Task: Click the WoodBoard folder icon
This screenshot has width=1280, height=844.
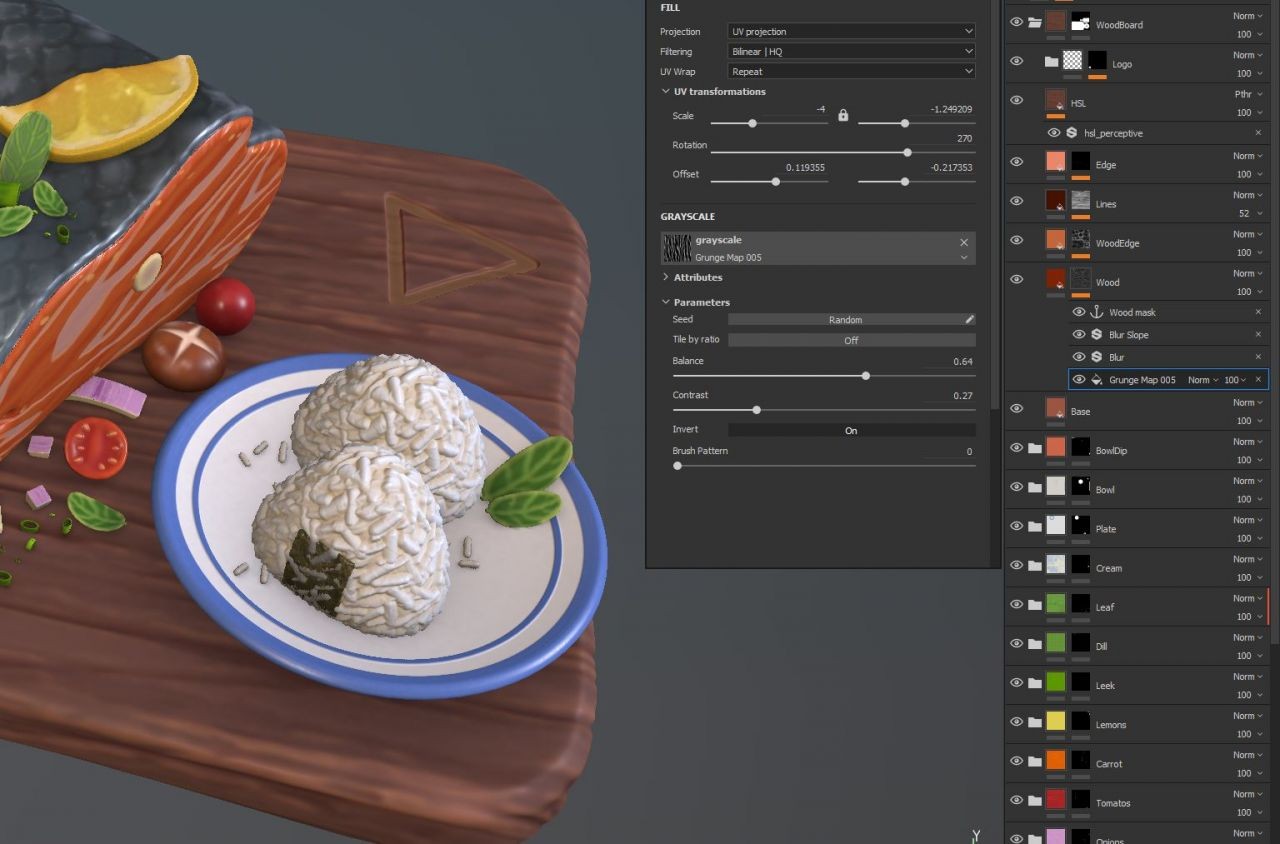Action: tap(1035, 23)
